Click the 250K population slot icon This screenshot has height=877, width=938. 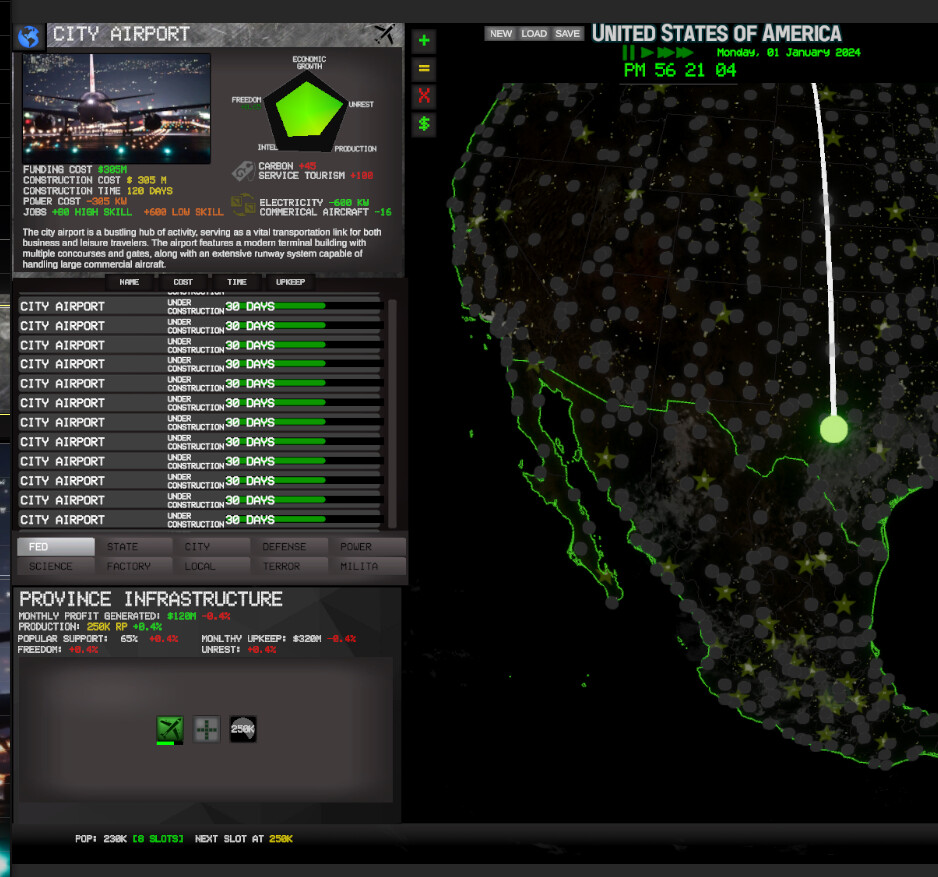(x=242, y=729)
